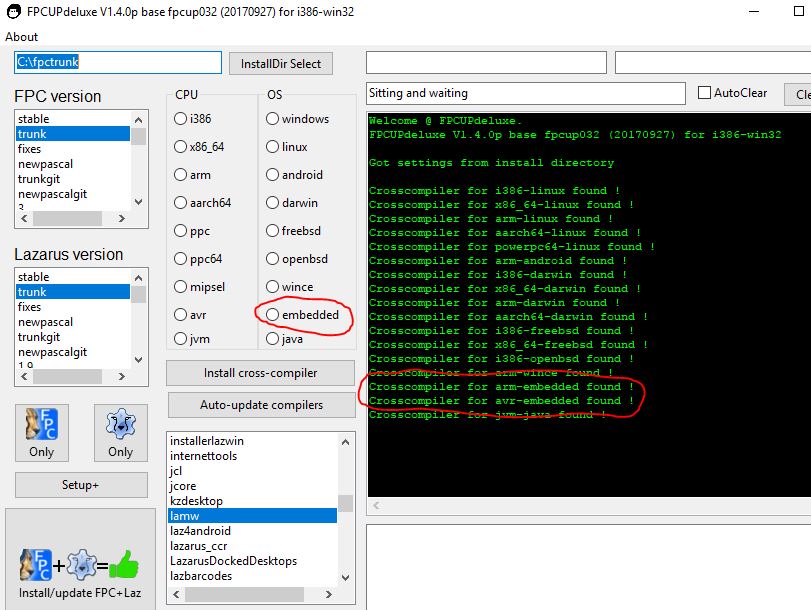Select the i386 CPU radio button
This screenshot has height=610, width=811.
pos(180,118)
